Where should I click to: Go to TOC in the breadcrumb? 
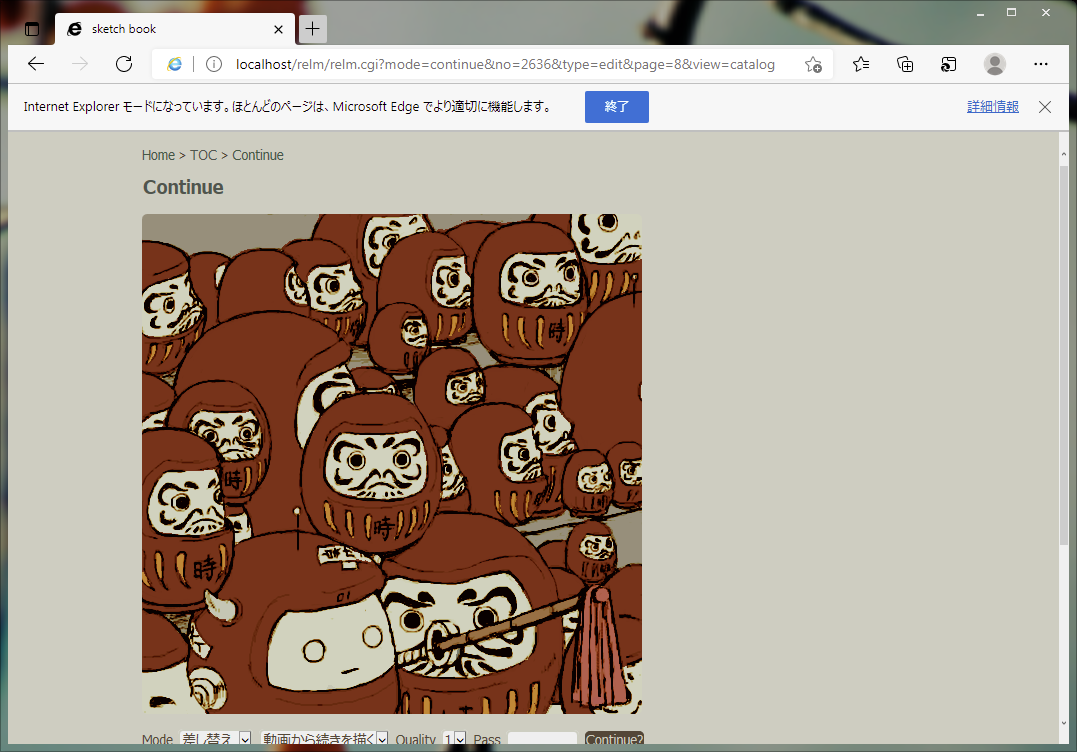[203, 155]
